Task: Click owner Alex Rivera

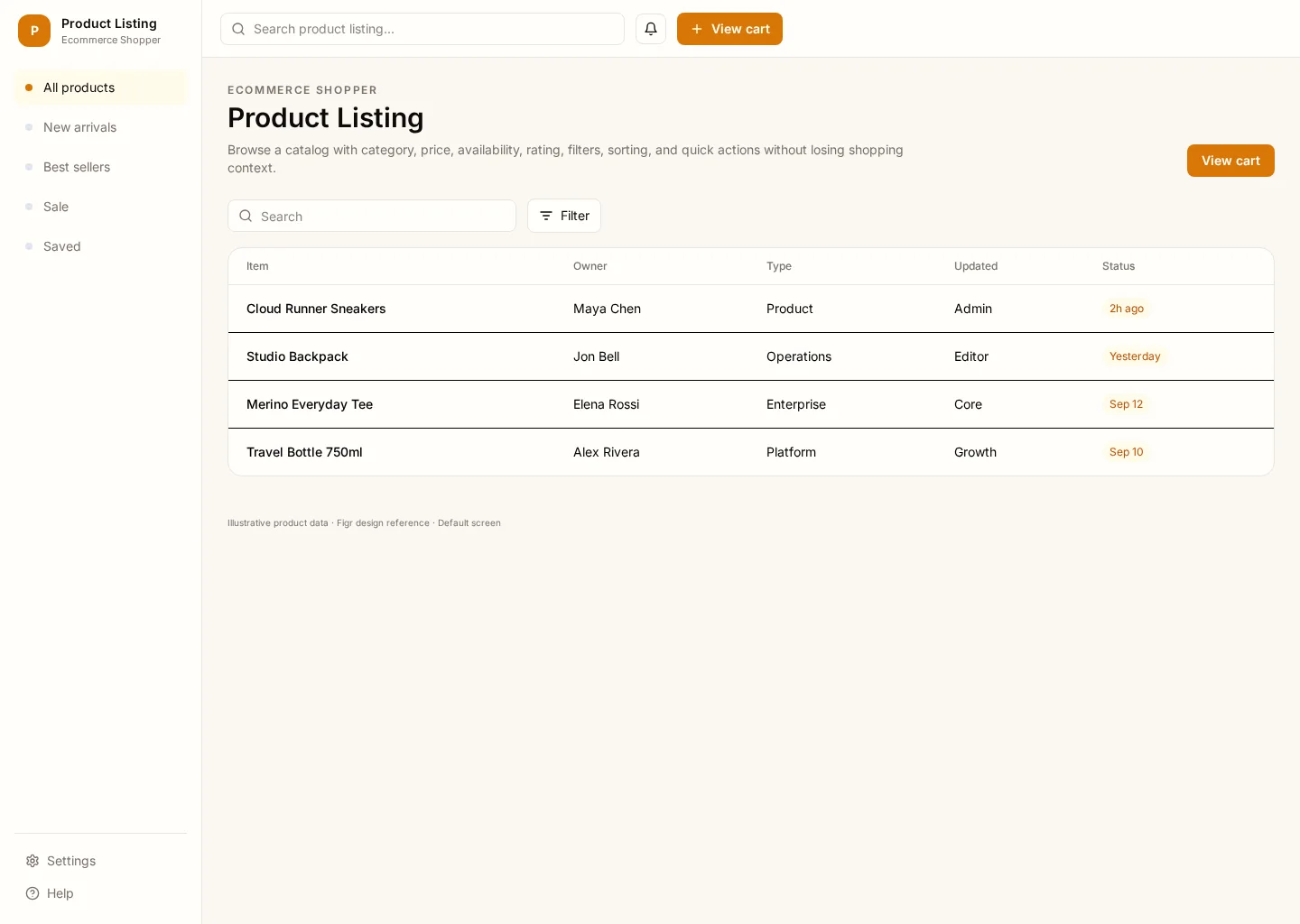Action: click(x=607, y=452)
